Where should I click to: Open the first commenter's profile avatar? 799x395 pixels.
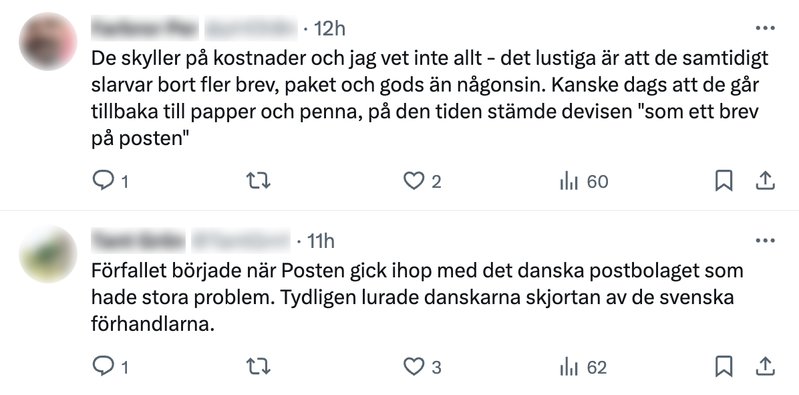(48, 41)
